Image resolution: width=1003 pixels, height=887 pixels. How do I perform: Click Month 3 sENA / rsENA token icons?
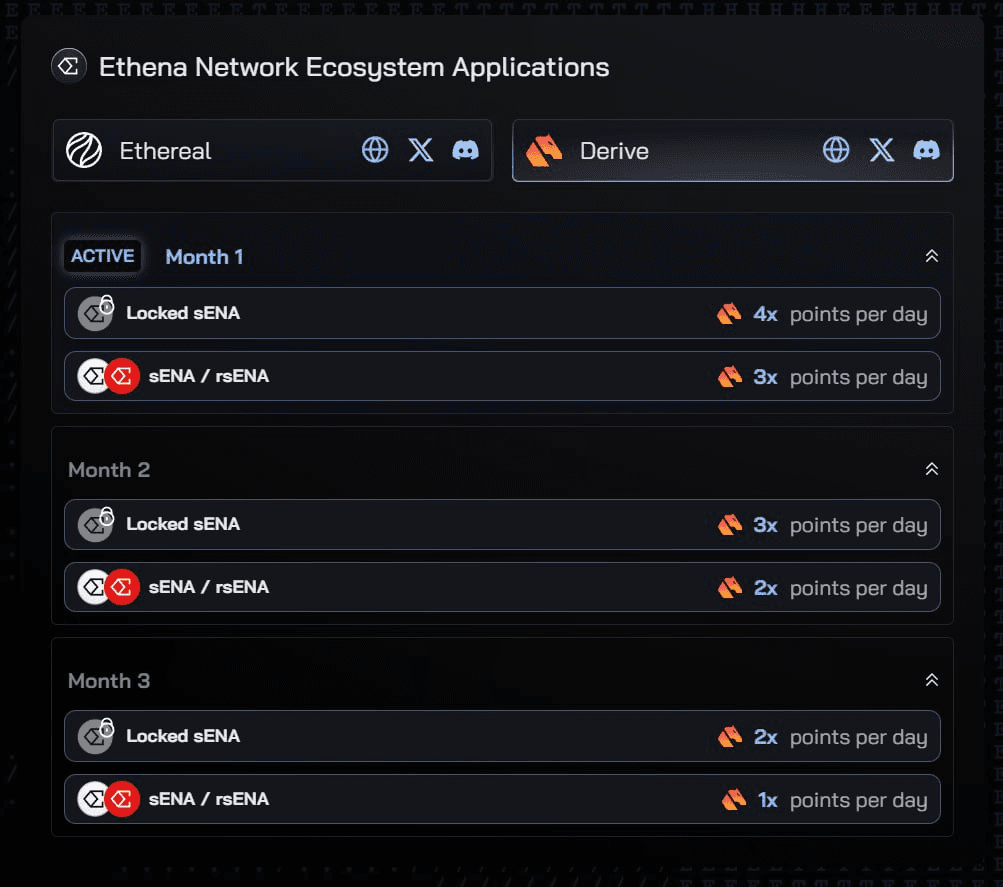click(x=109, y=799)
